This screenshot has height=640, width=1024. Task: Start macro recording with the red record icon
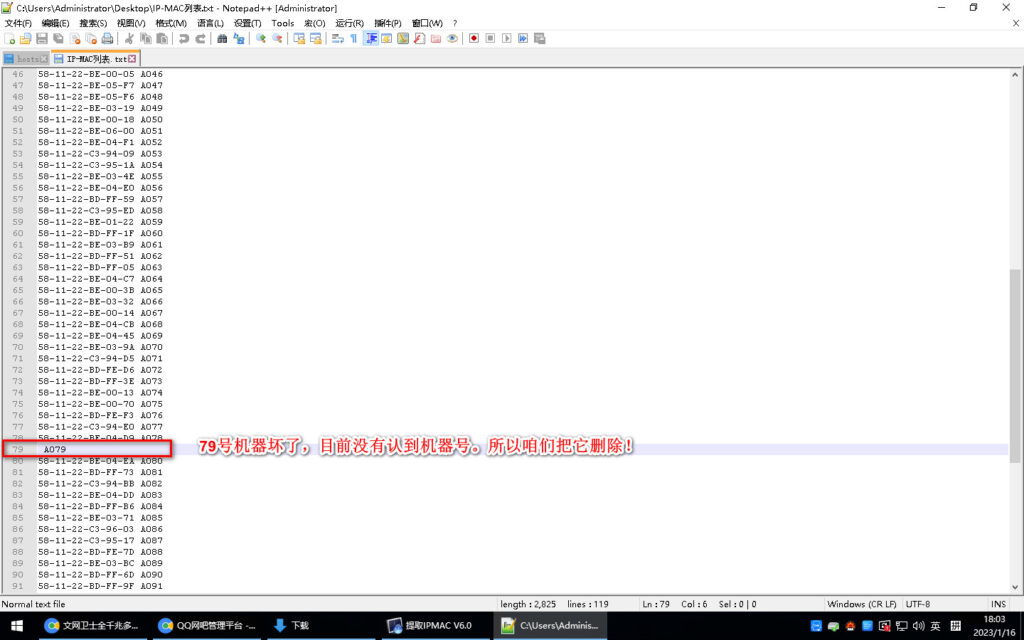point(474,39)
